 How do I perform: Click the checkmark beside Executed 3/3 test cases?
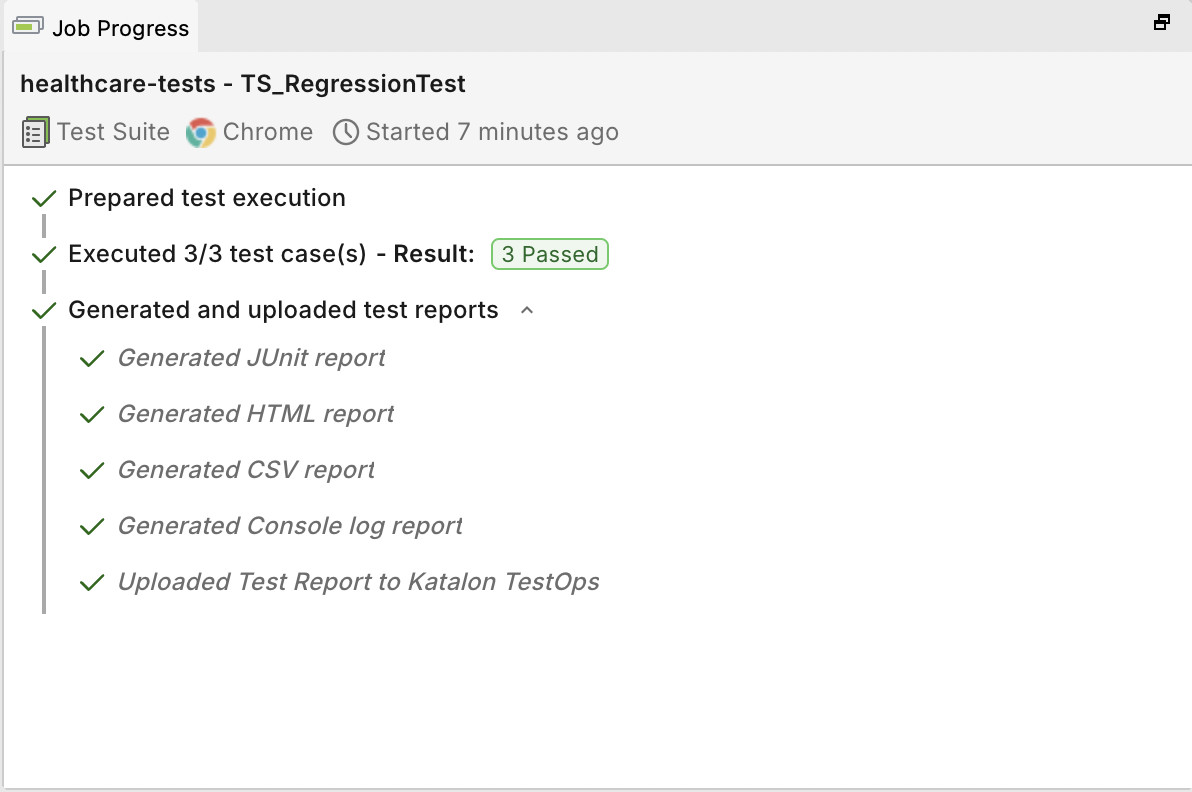44,254
